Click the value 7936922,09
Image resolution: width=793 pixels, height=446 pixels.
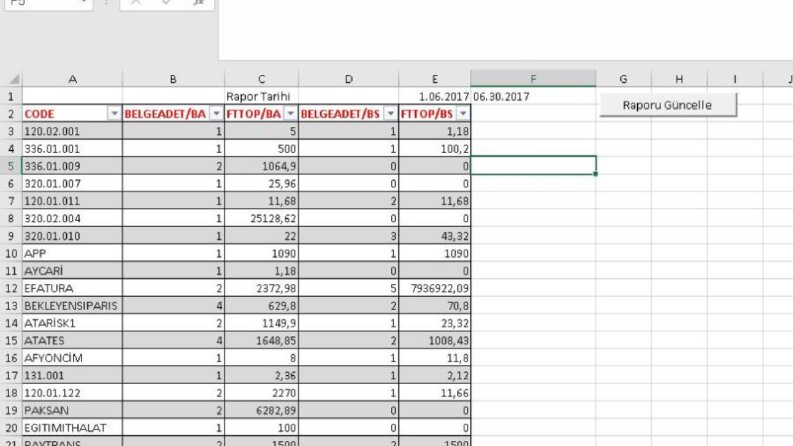[x=439, y=288]
